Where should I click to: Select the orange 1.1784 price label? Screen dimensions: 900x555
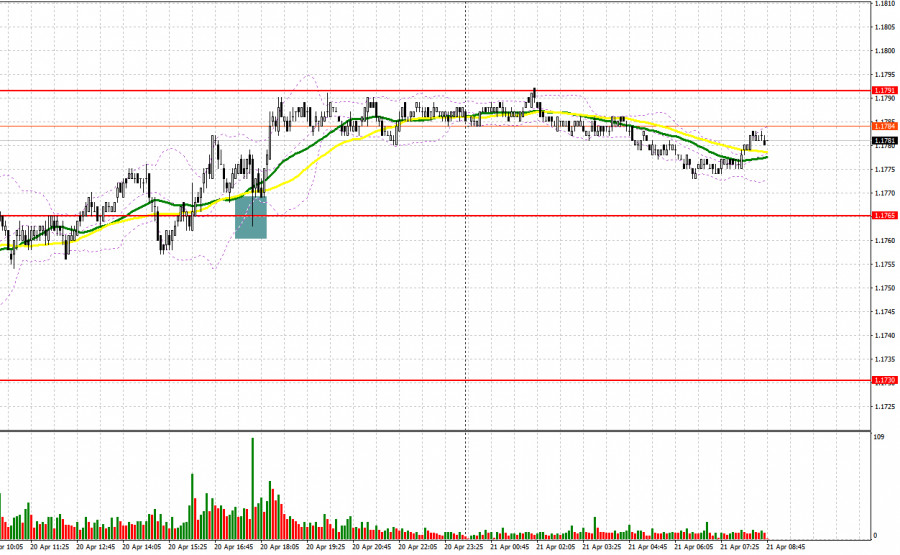click(x=885, y=126)
